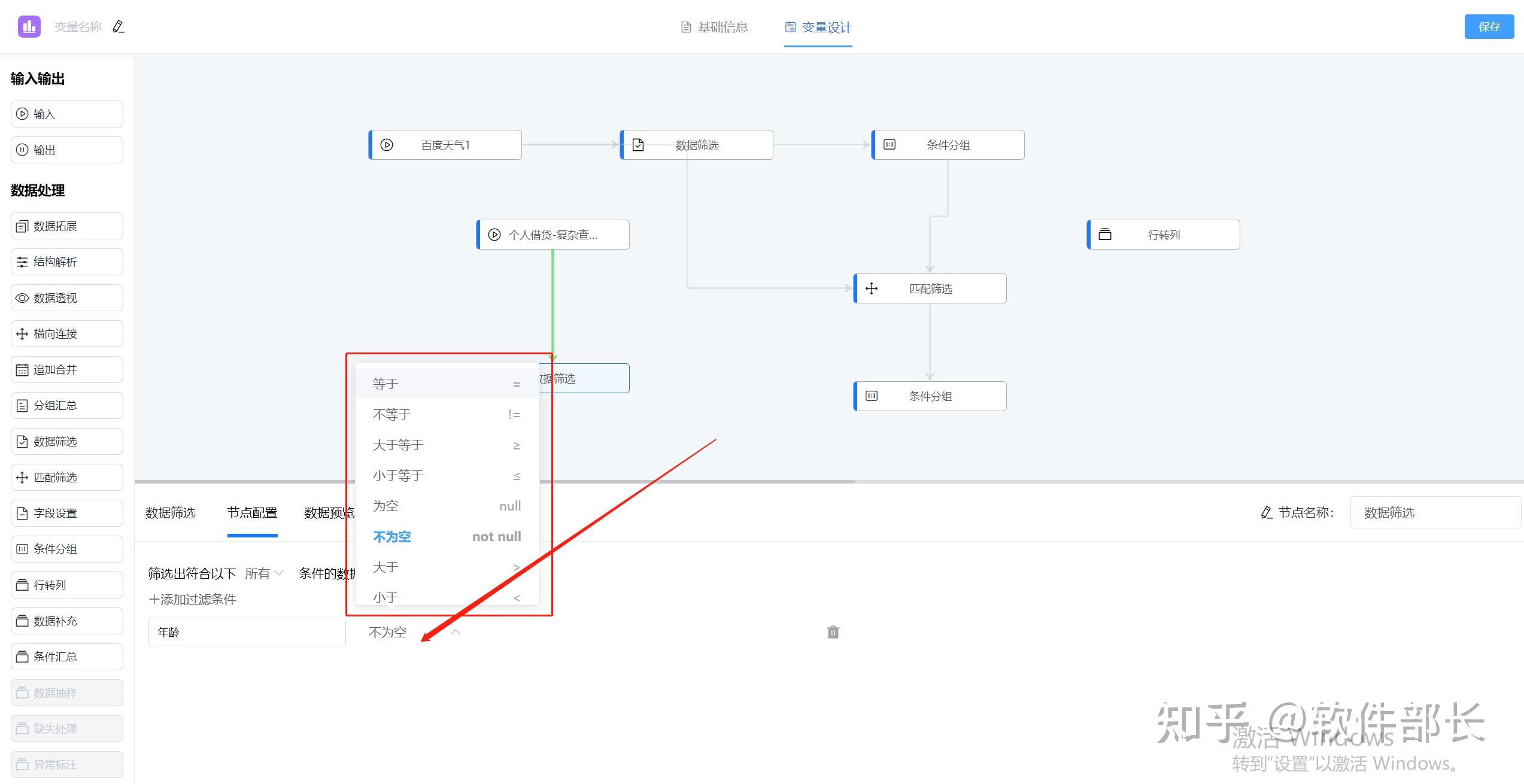
Task: Open the 节点配置 tab
Action: [x=252, y=513]
